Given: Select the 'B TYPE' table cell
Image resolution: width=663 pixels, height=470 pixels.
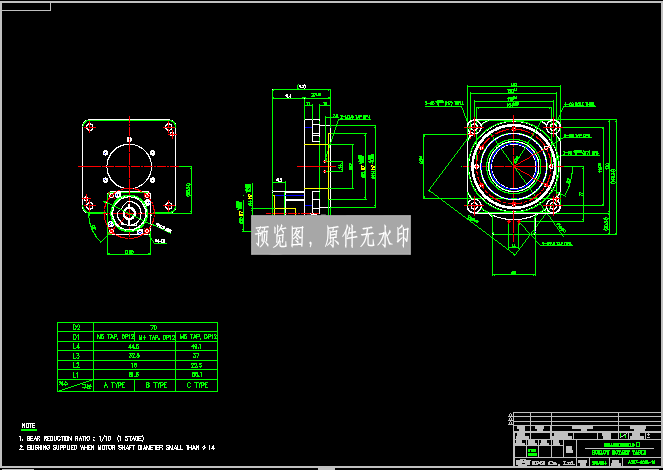Looking at the screenshot, I should (x=156, y=385).
